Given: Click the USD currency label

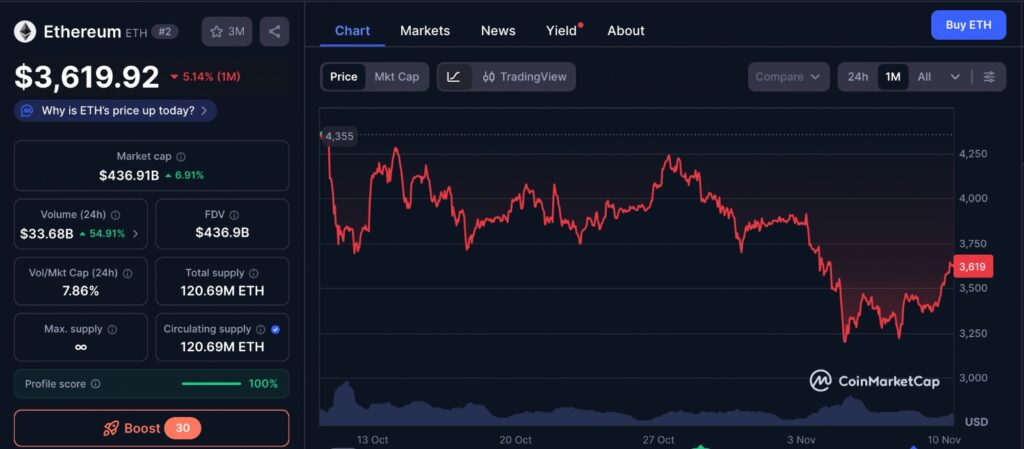Looking at the screenshot, I should (977, 422).
